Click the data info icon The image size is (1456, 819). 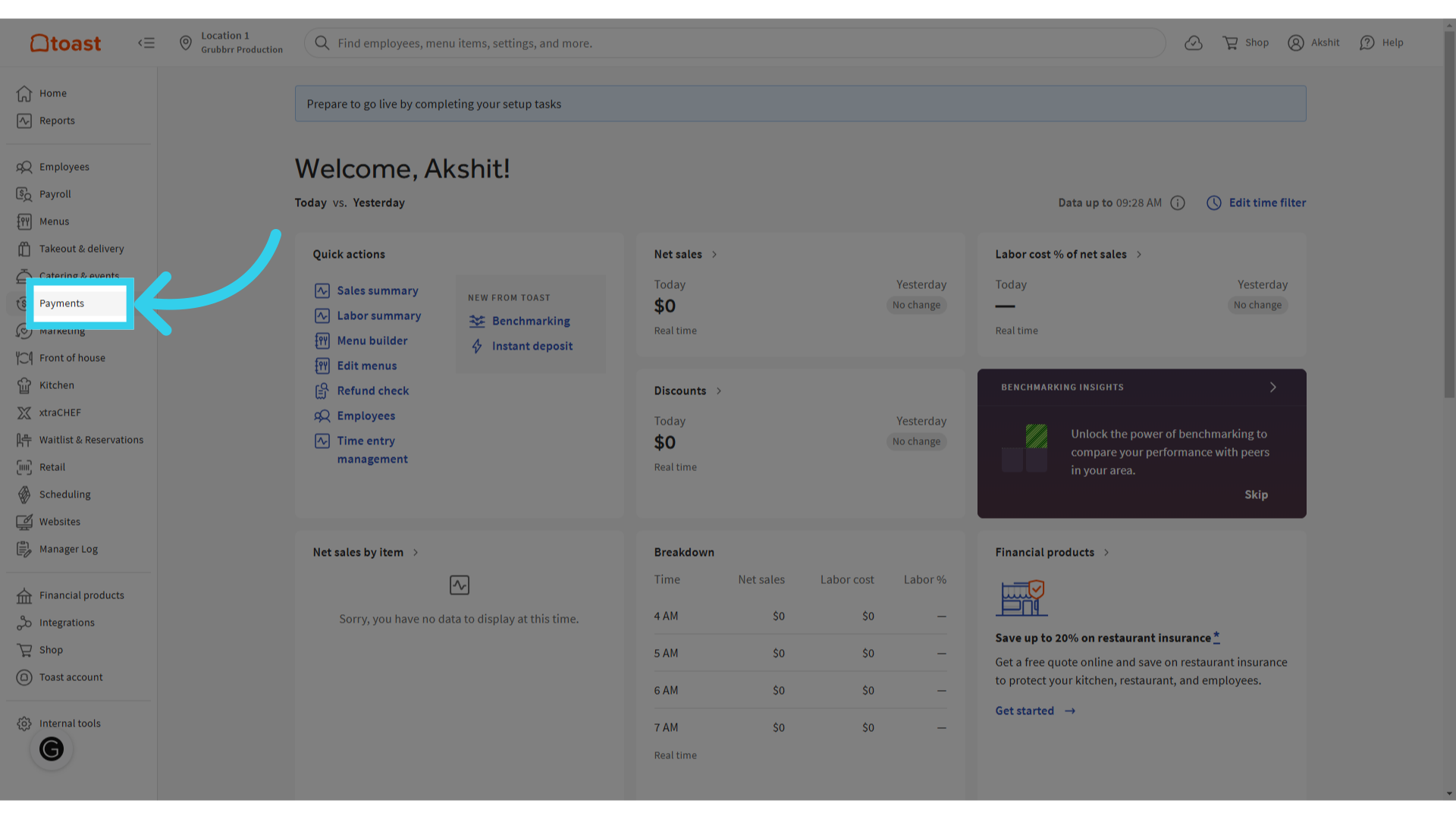(1177, 202)
